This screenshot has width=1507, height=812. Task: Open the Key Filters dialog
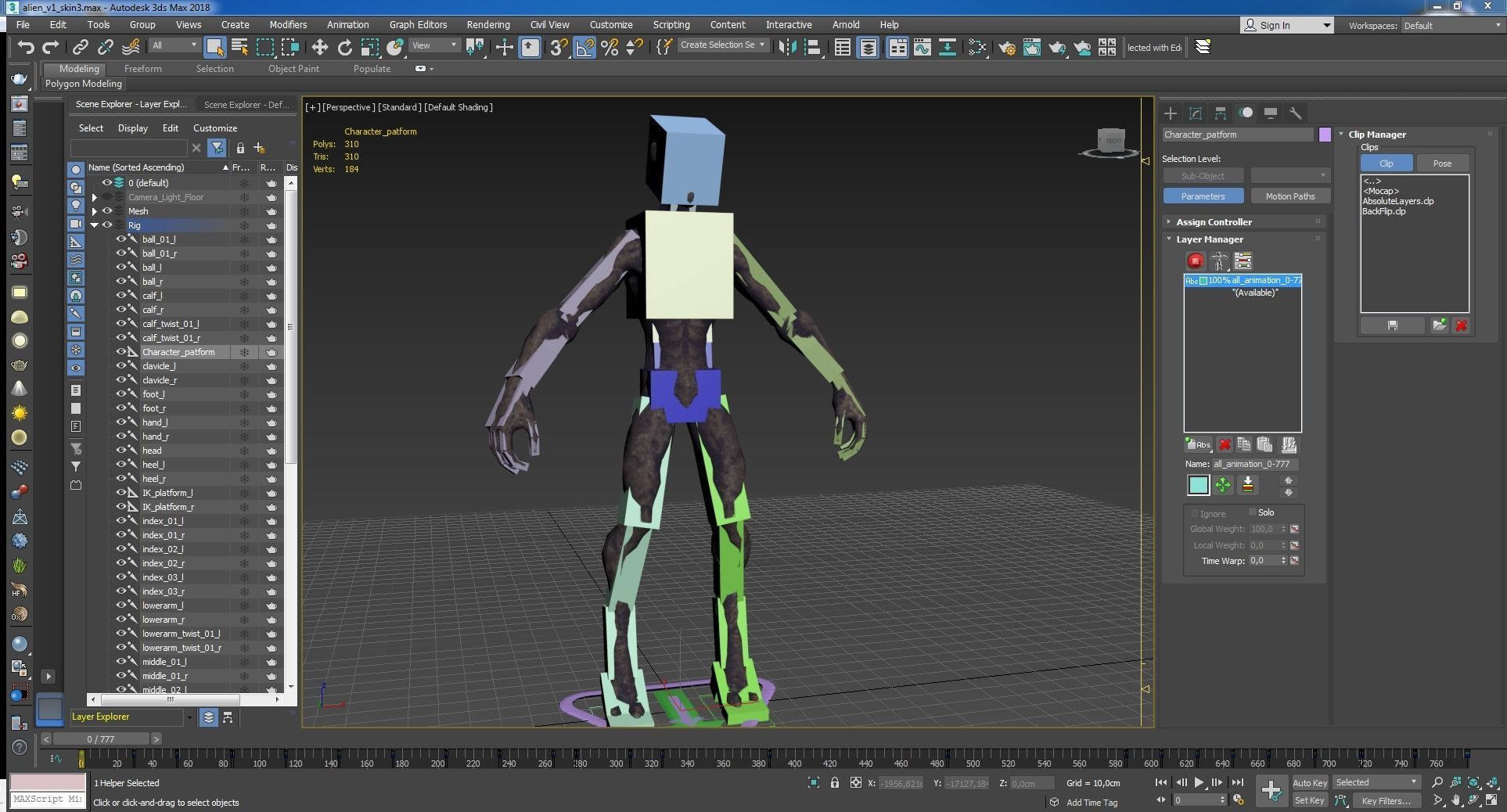(1386, 800)
